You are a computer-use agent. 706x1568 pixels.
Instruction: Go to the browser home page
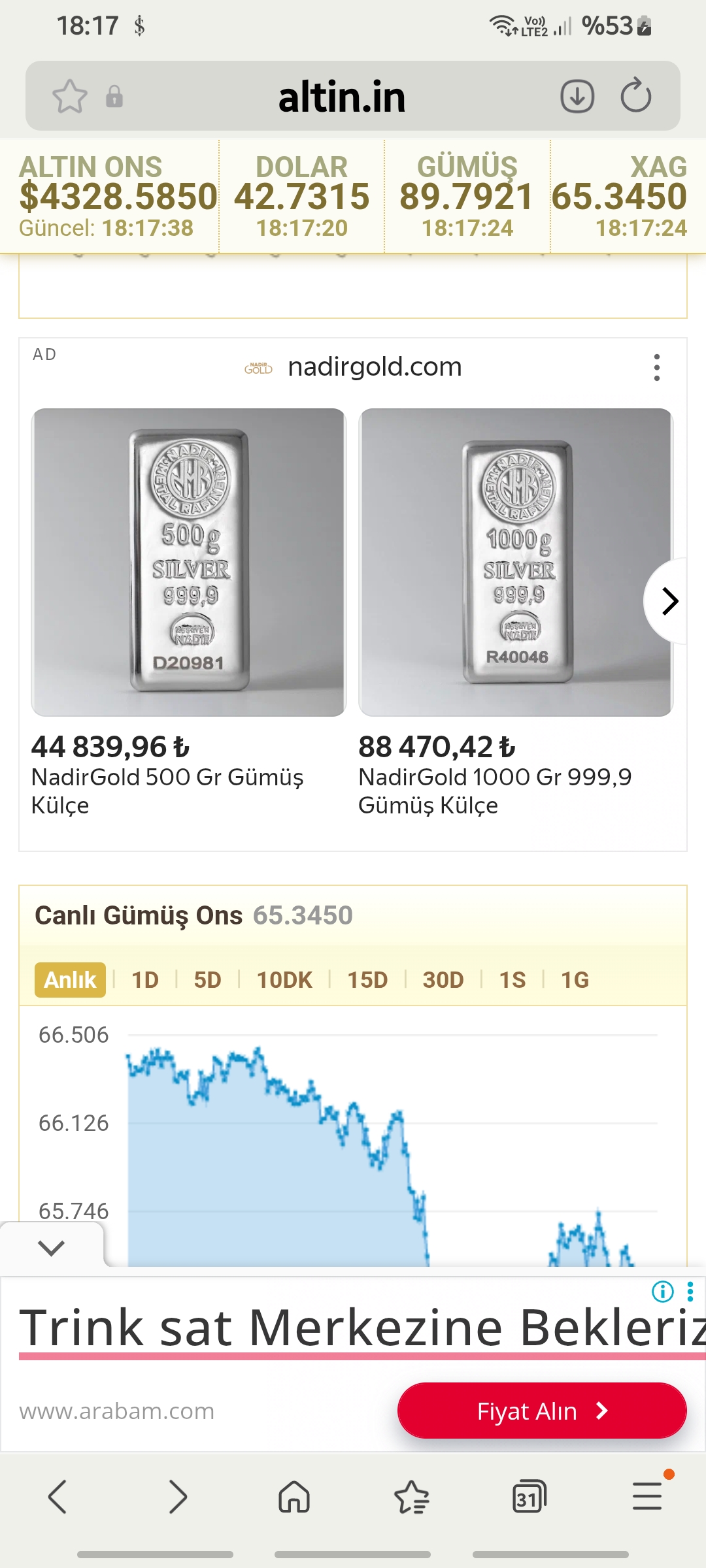point(294,1496)
